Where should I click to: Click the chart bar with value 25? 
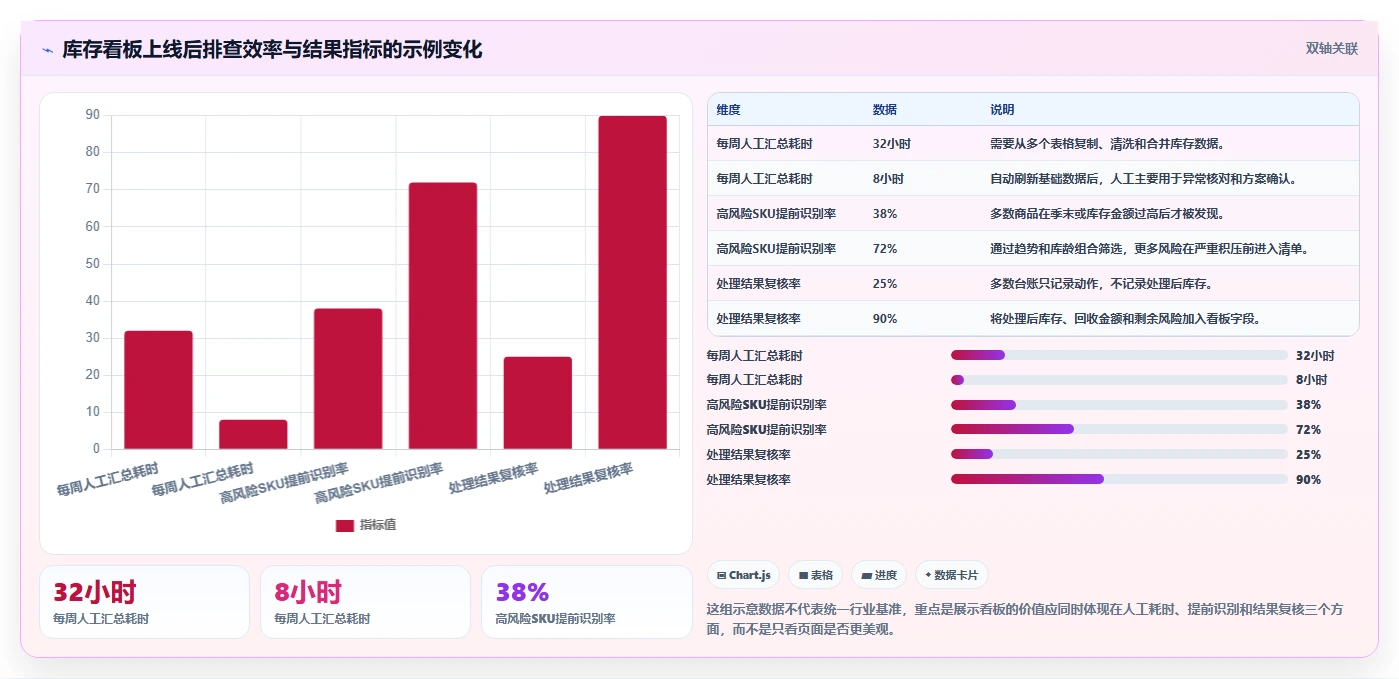(x=538, y=403)
